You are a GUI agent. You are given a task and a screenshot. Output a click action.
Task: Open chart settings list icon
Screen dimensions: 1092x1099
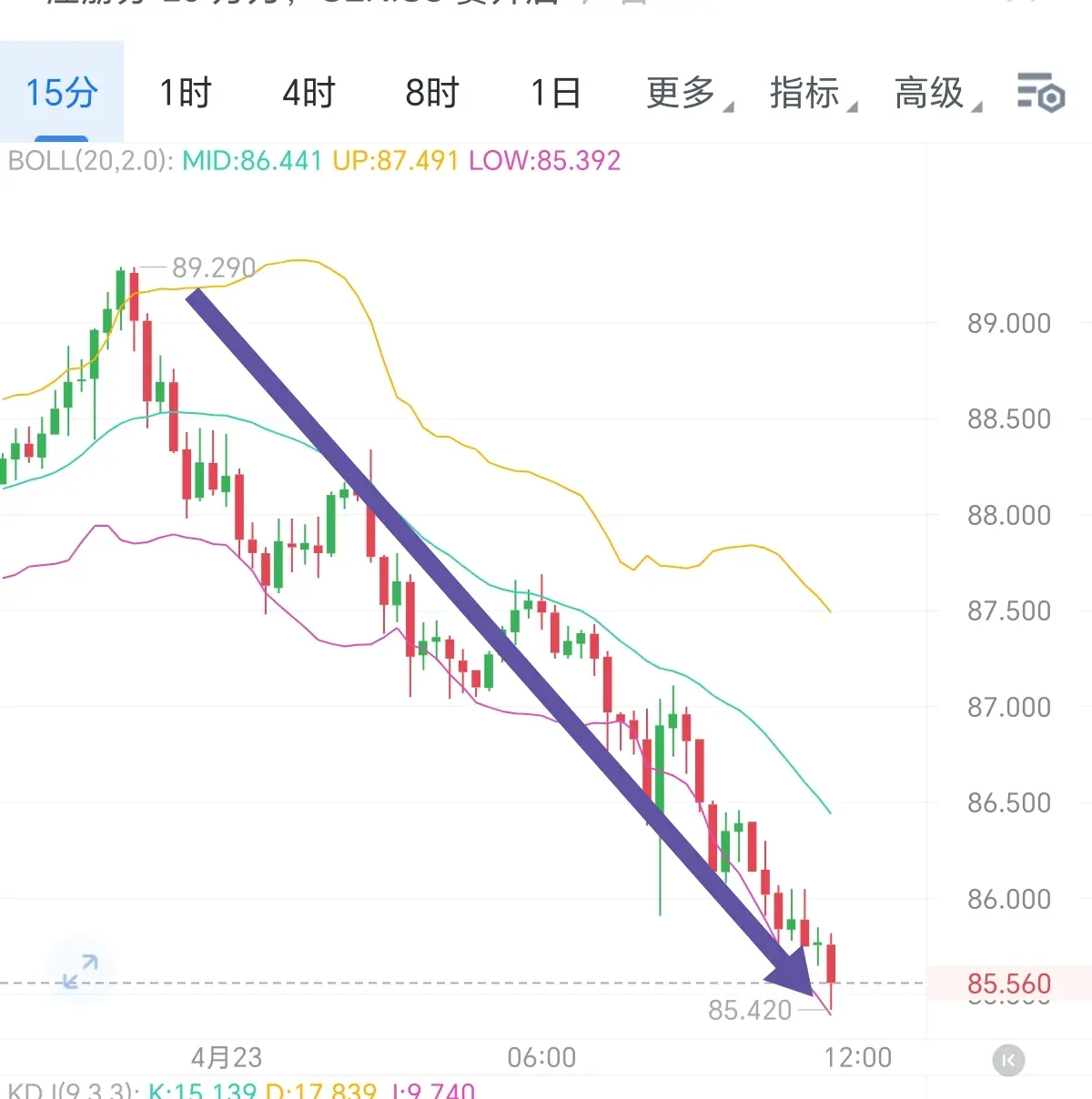tap(1040, 92)
